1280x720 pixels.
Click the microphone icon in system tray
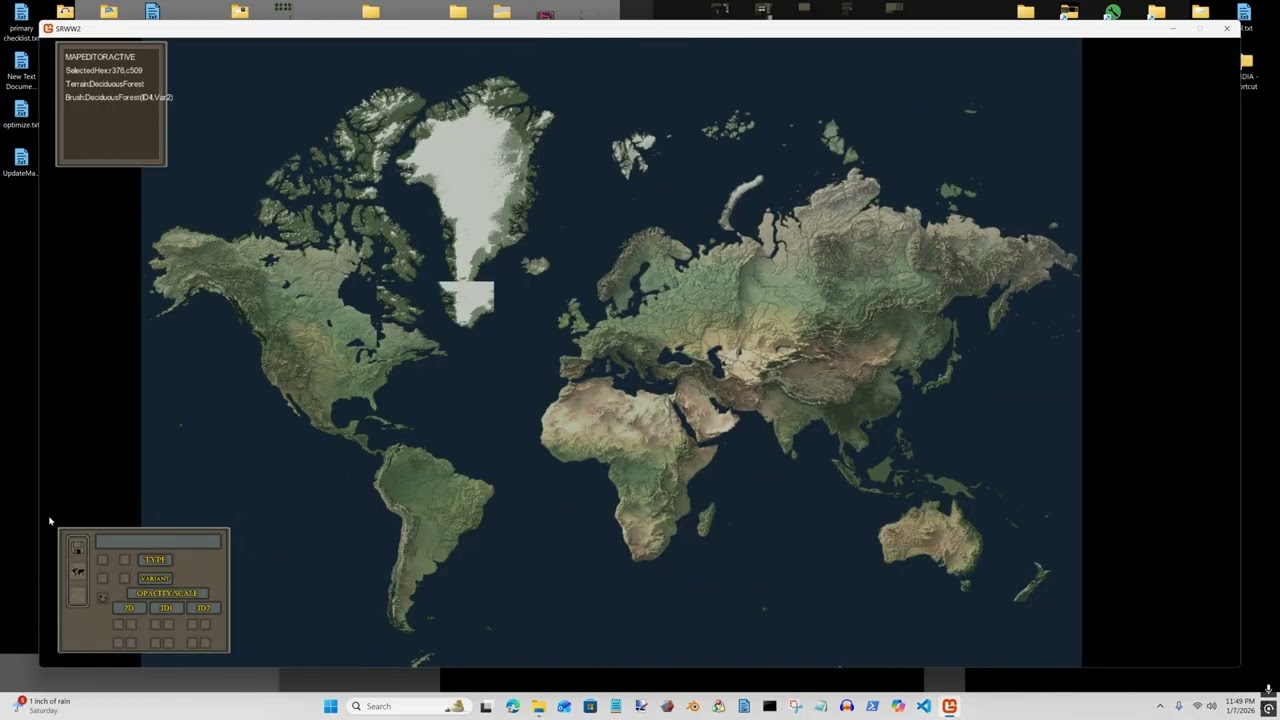[1179, 706]
